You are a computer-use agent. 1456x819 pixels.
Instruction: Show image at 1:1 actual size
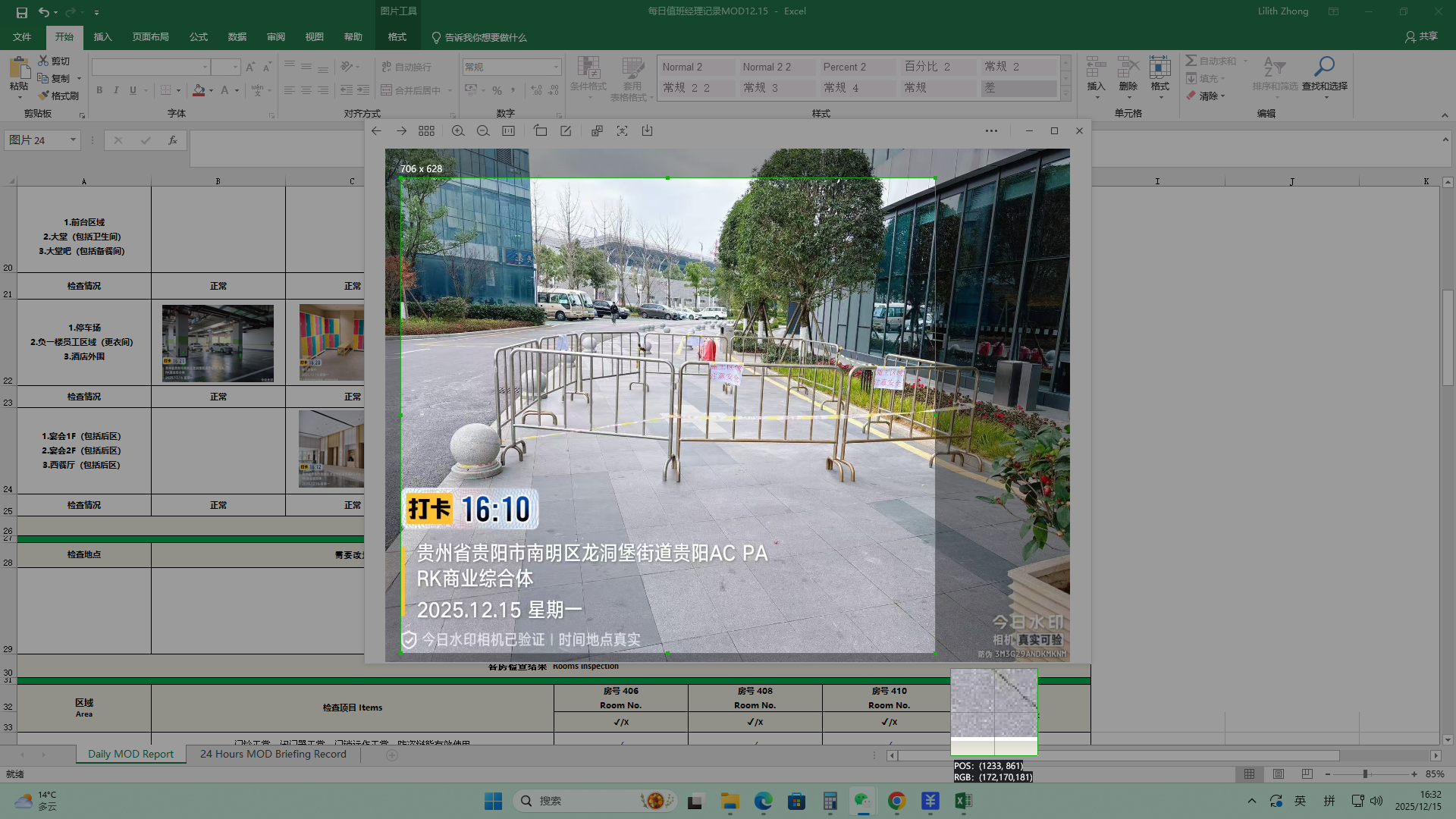[509, 131]
